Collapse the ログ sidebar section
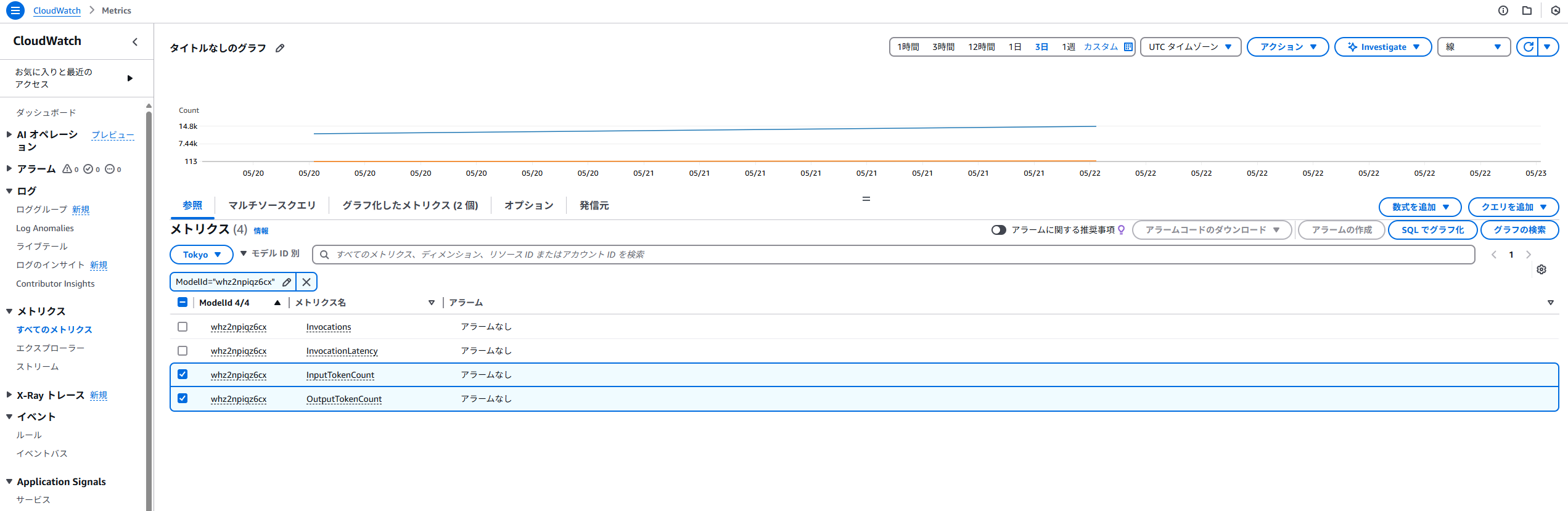Viewport: 1568px width, 511px height. coord(9,191)
